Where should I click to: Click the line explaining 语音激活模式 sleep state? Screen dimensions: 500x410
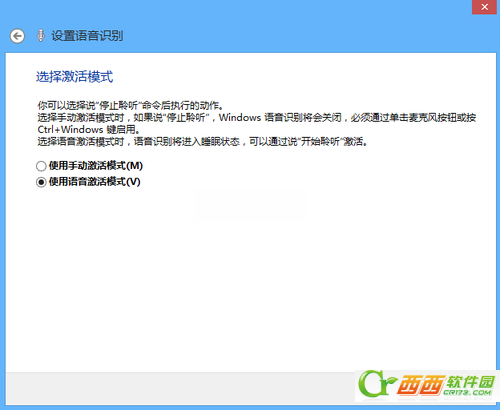point(203,142)
